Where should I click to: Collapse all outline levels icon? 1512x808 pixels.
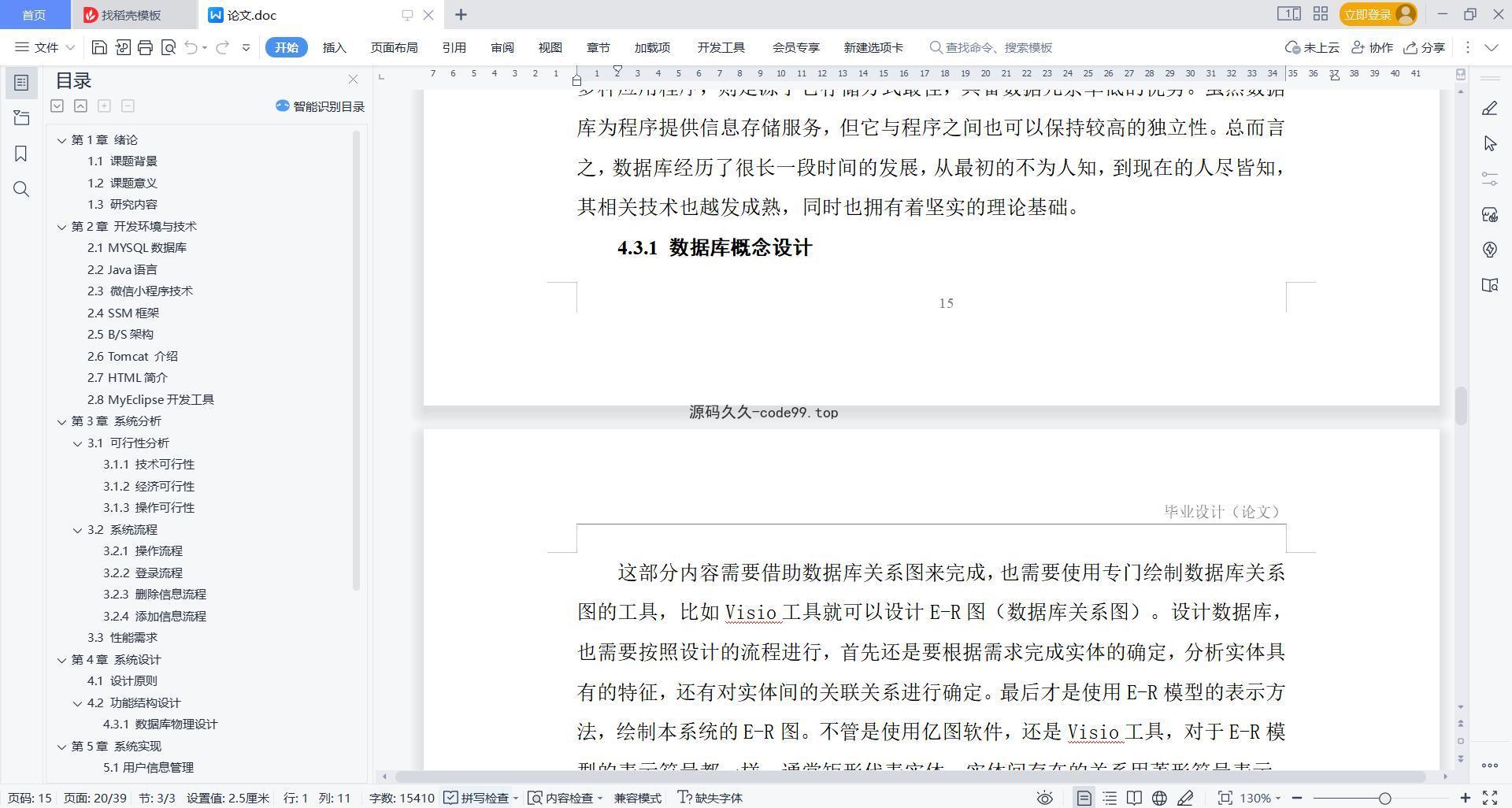(80, 106)
